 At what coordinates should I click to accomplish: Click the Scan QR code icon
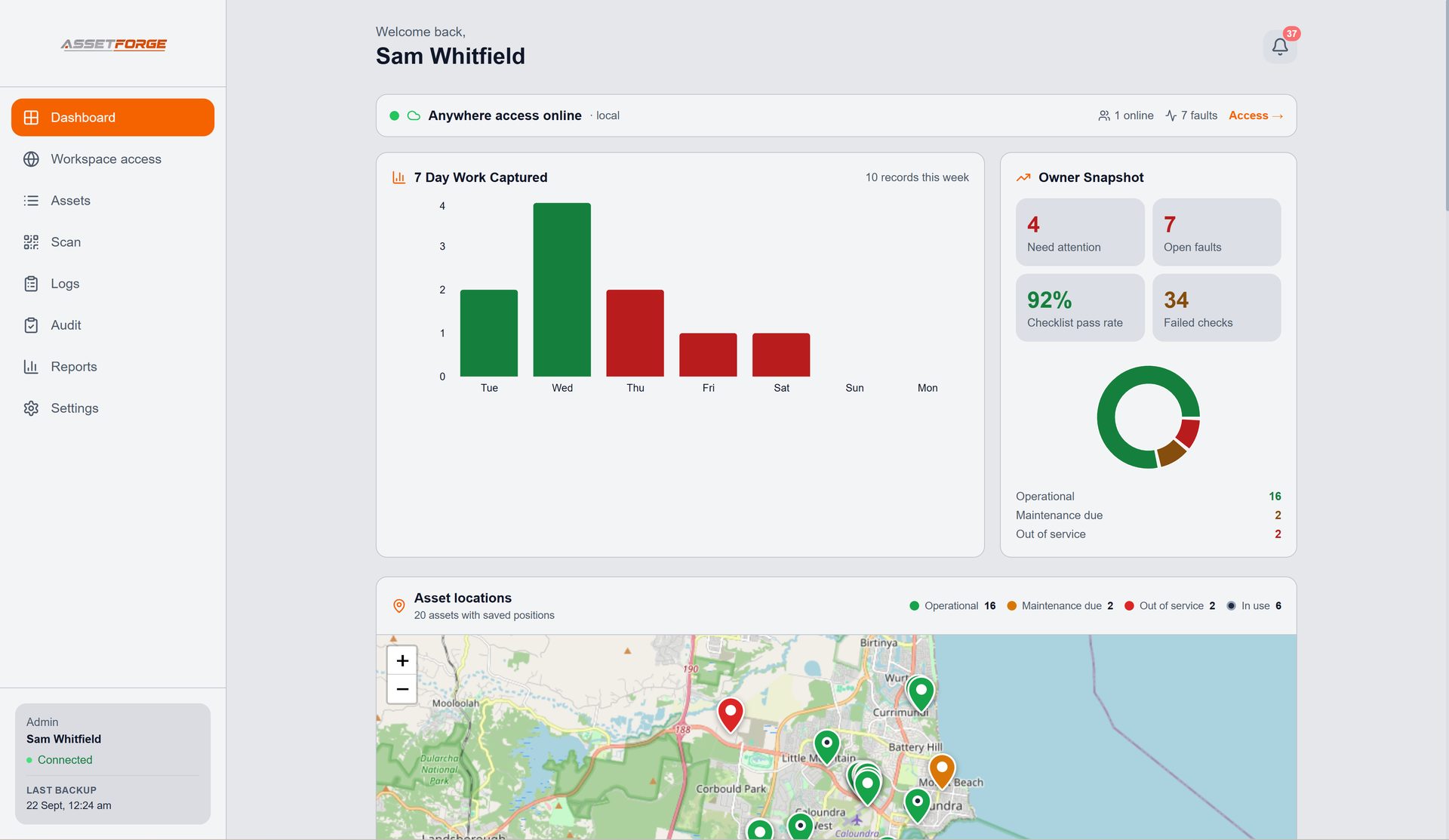coord(31,242)
